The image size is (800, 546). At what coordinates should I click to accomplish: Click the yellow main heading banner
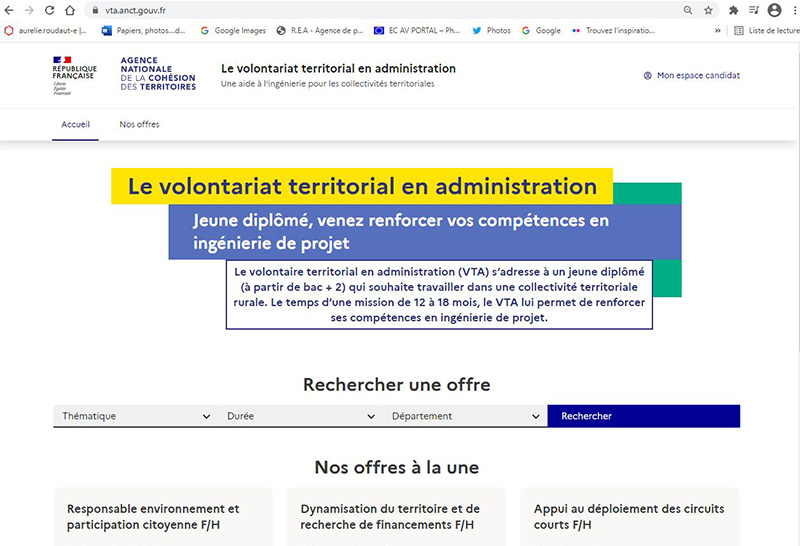coord(362,186)
